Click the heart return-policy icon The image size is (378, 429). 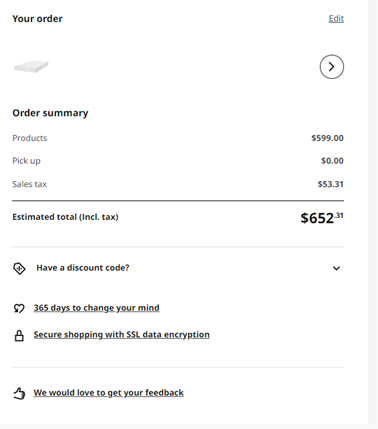point(19,308)
